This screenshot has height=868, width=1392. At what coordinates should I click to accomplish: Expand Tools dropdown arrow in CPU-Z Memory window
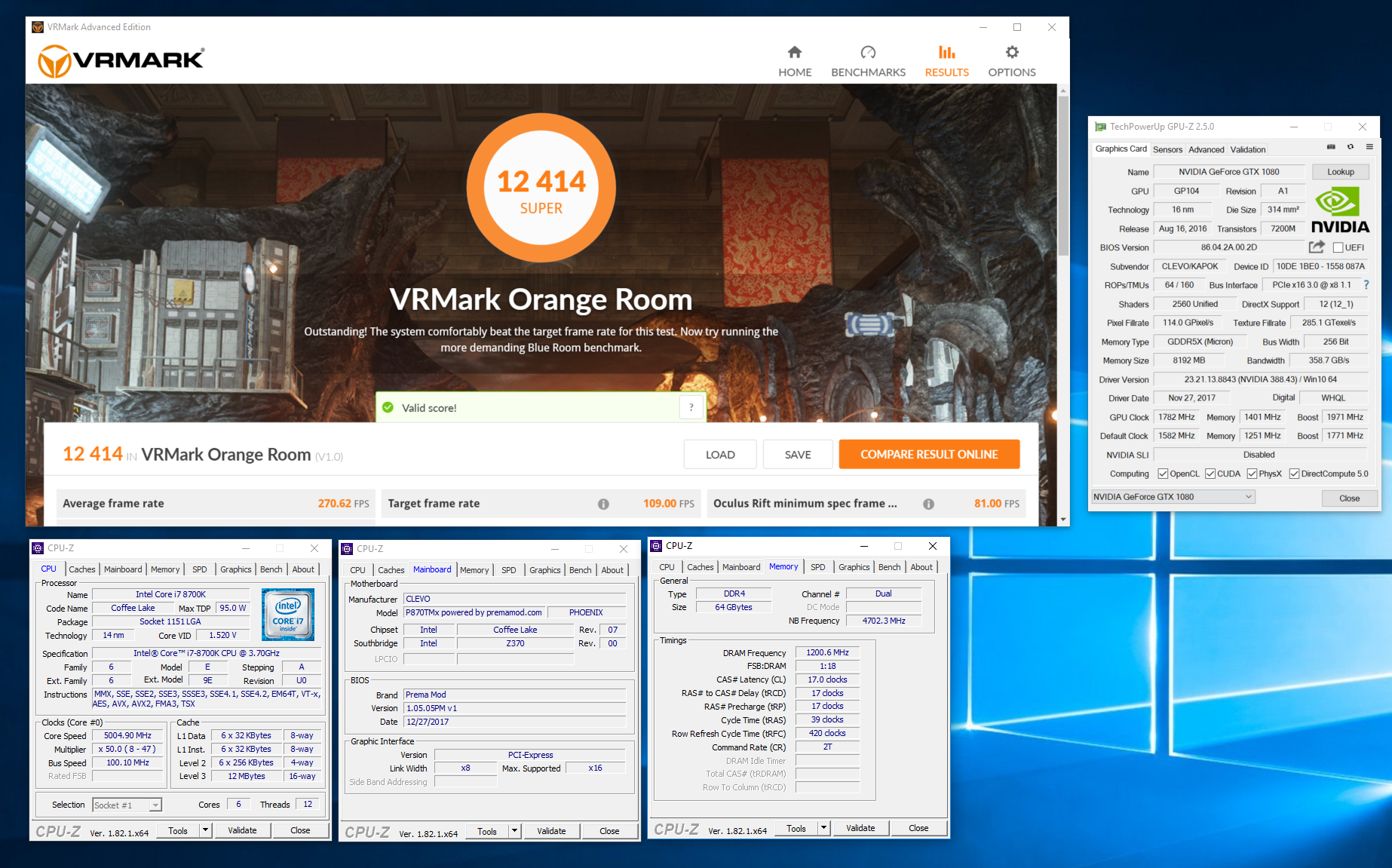tap(823, 828)
